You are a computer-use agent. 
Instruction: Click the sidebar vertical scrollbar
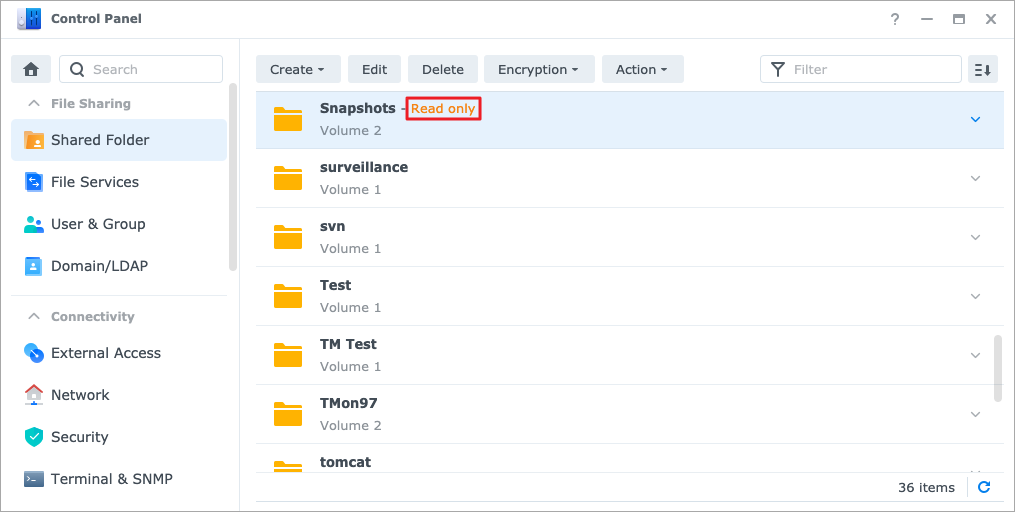[x=233, y=177]
